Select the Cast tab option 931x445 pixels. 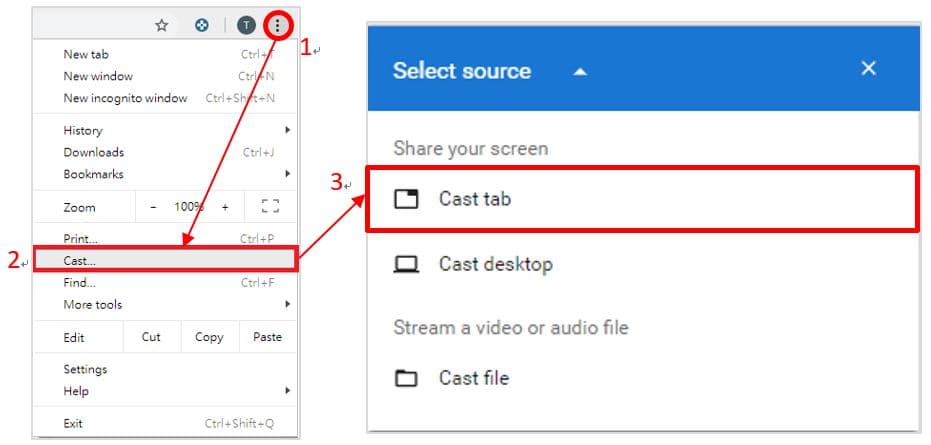(642, 198)
